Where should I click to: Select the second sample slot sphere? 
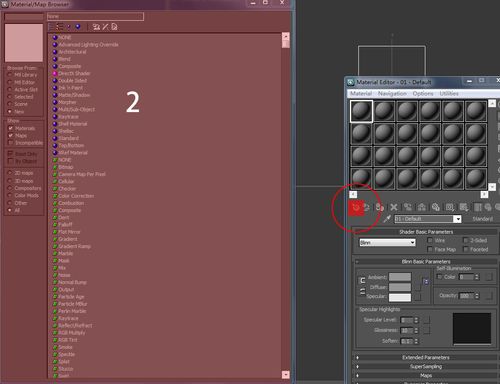coord(384,111)
